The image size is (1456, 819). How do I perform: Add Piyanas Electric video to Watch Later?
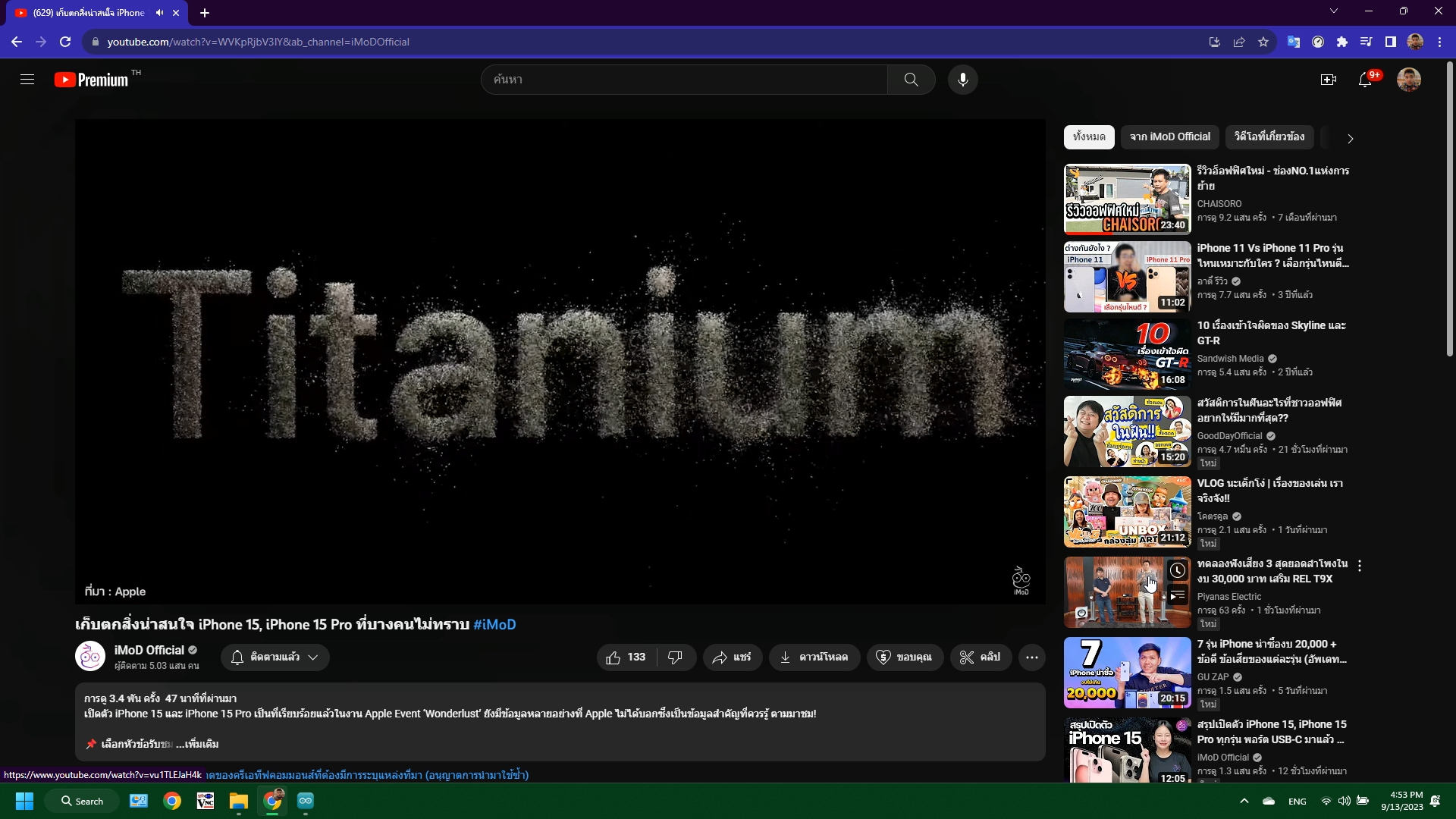(1178, 570)
